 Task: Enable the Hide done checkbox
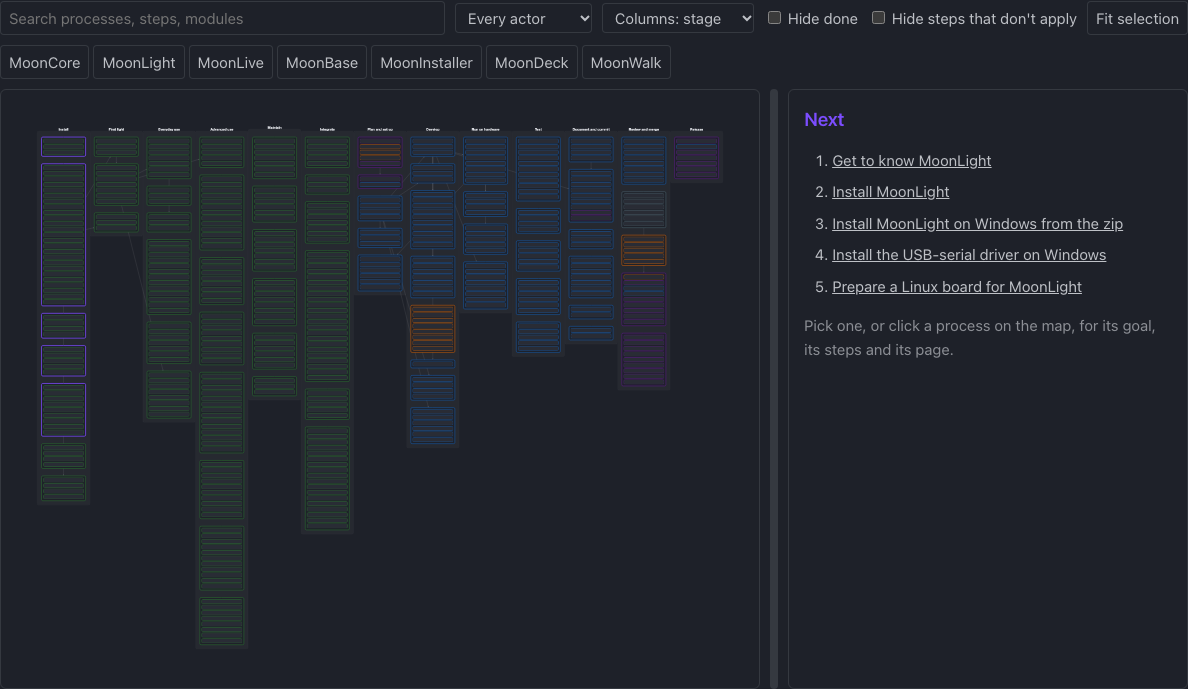[774, 17]
